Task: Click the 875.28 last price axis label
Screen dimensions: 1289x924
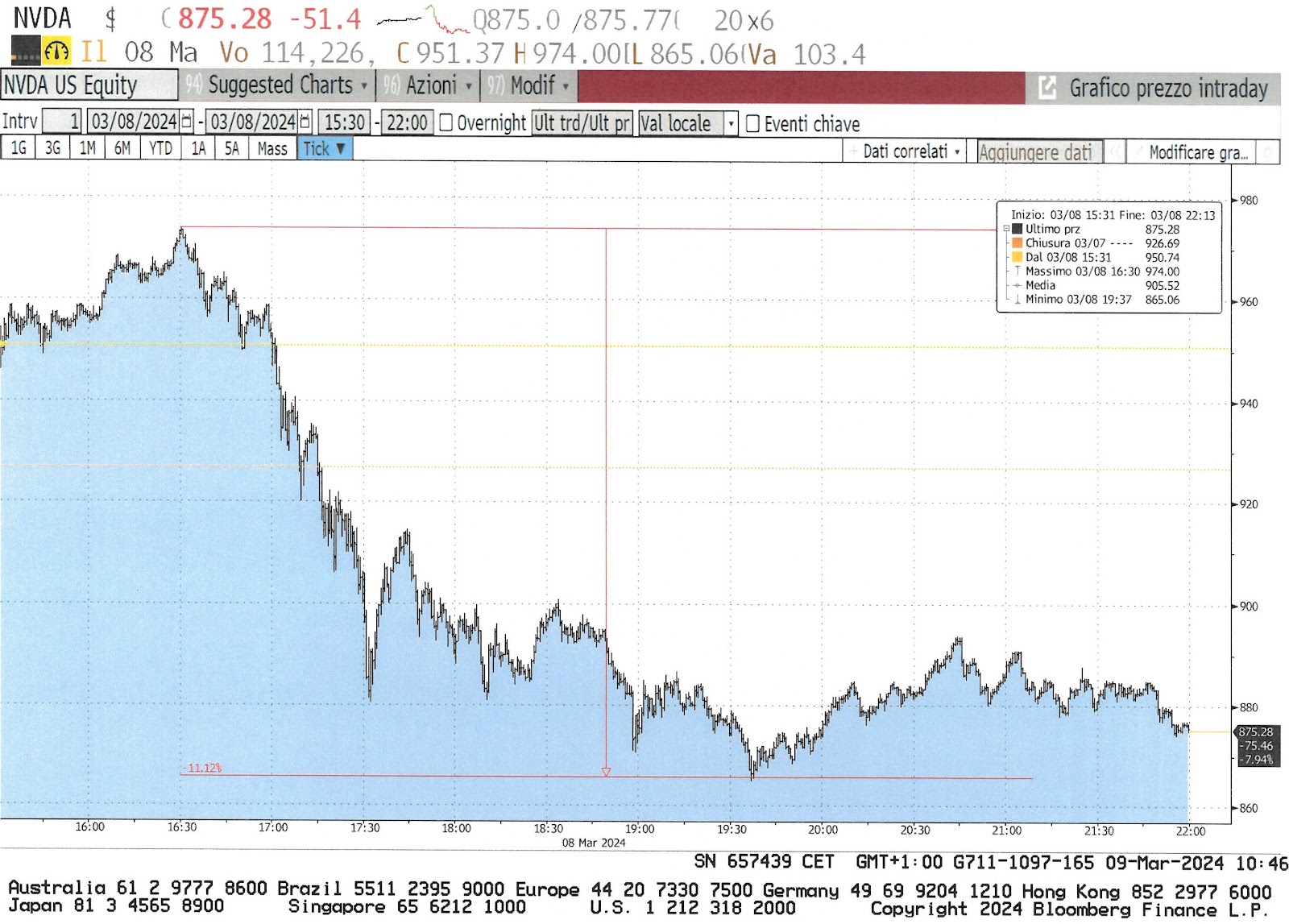Action: tap(1255, 731)
